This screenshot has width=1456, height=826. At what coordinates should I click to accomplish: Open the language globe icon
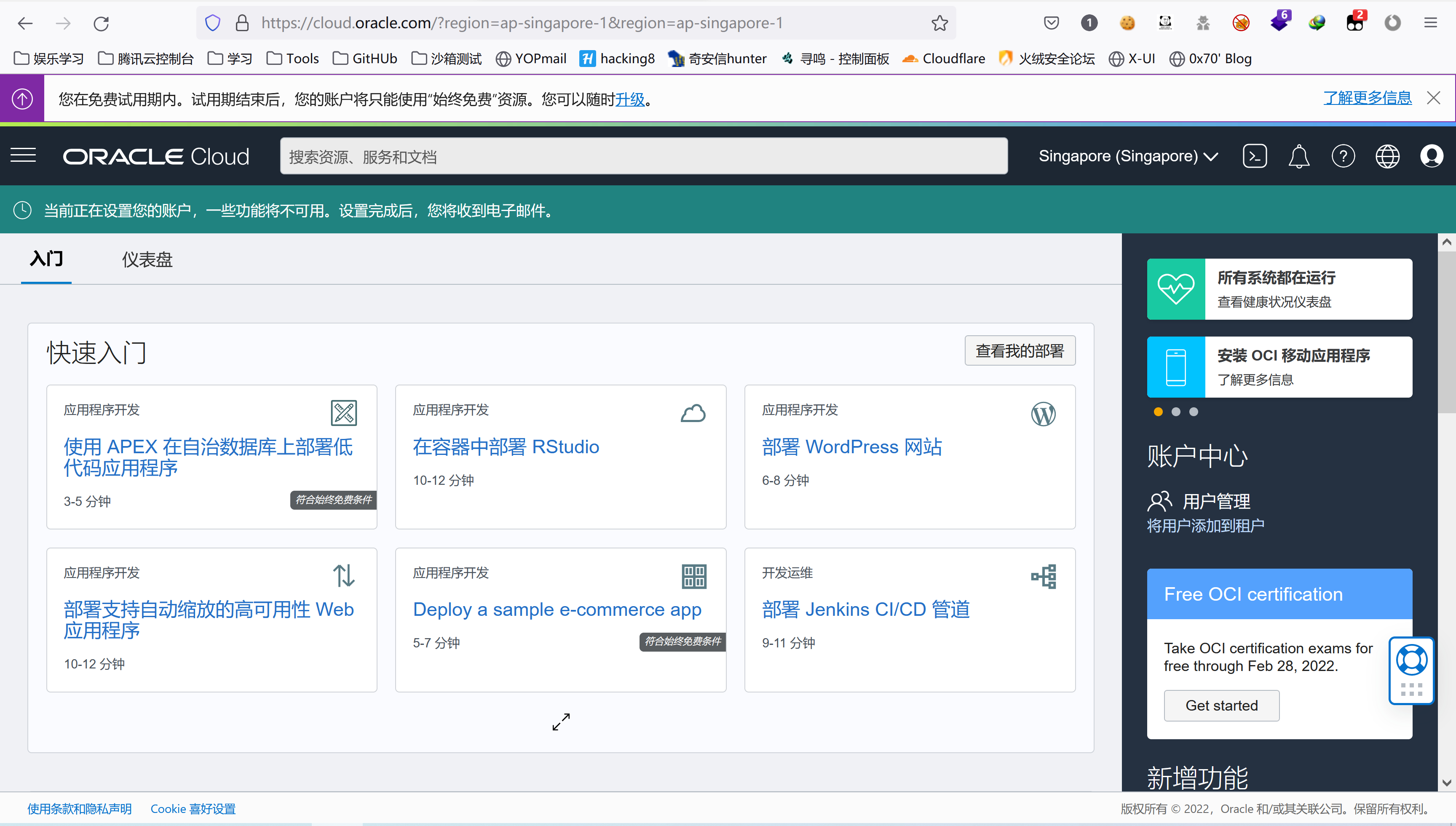1387,156
